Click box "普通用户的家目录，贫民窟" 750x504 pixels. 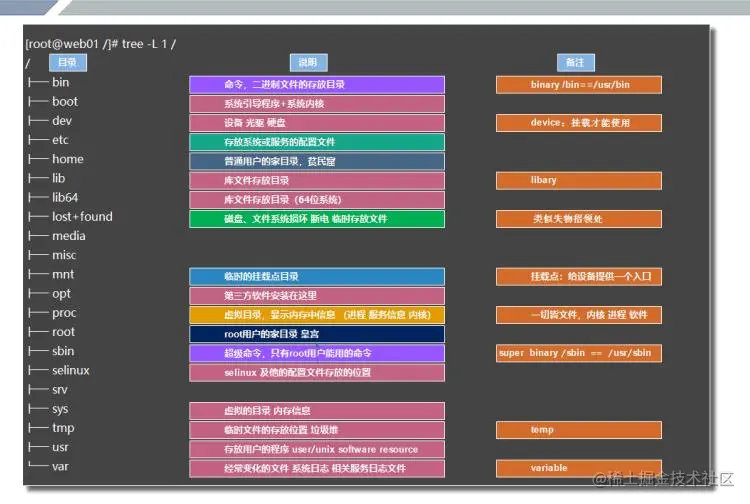317,161
